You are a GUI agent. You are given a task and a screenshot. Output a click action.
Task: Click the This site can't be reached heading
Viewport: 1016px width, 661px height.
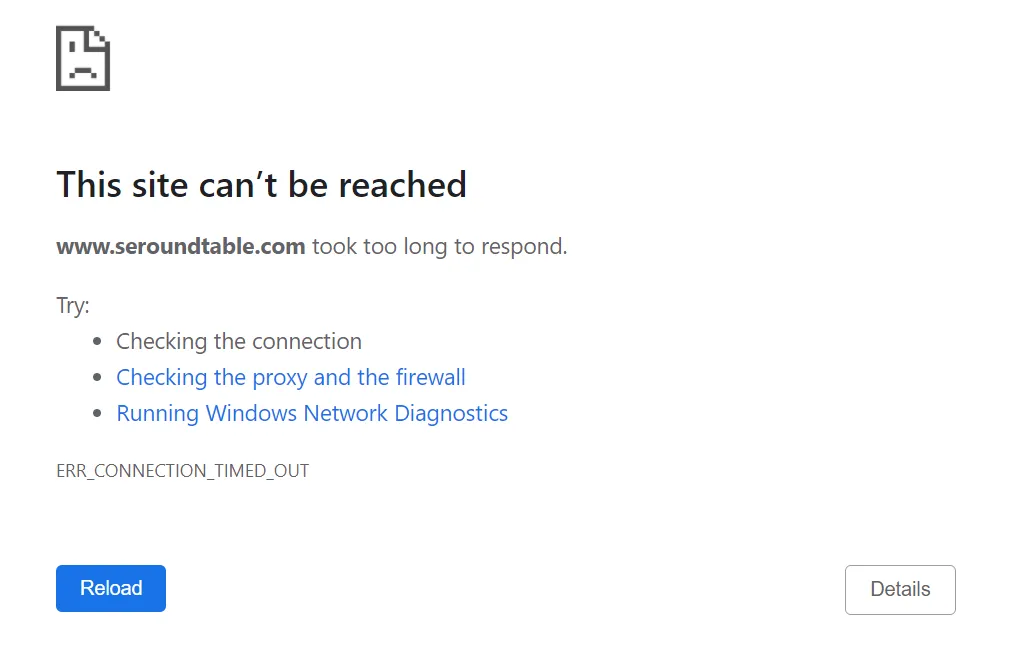[261, 185]
